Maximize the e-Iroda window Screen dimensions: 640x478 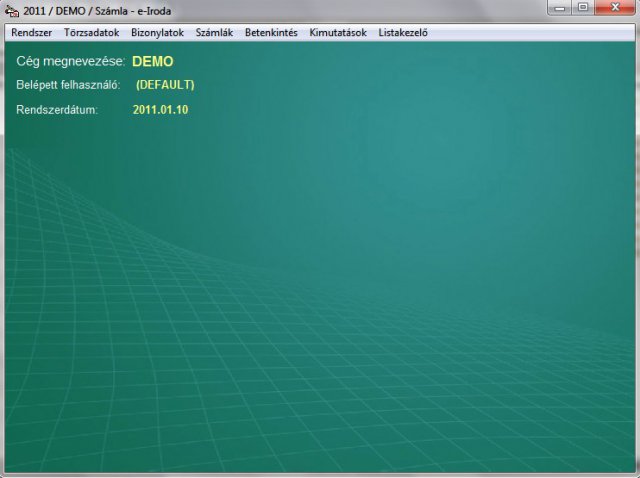pyautogui.click(x=583, y=8)
